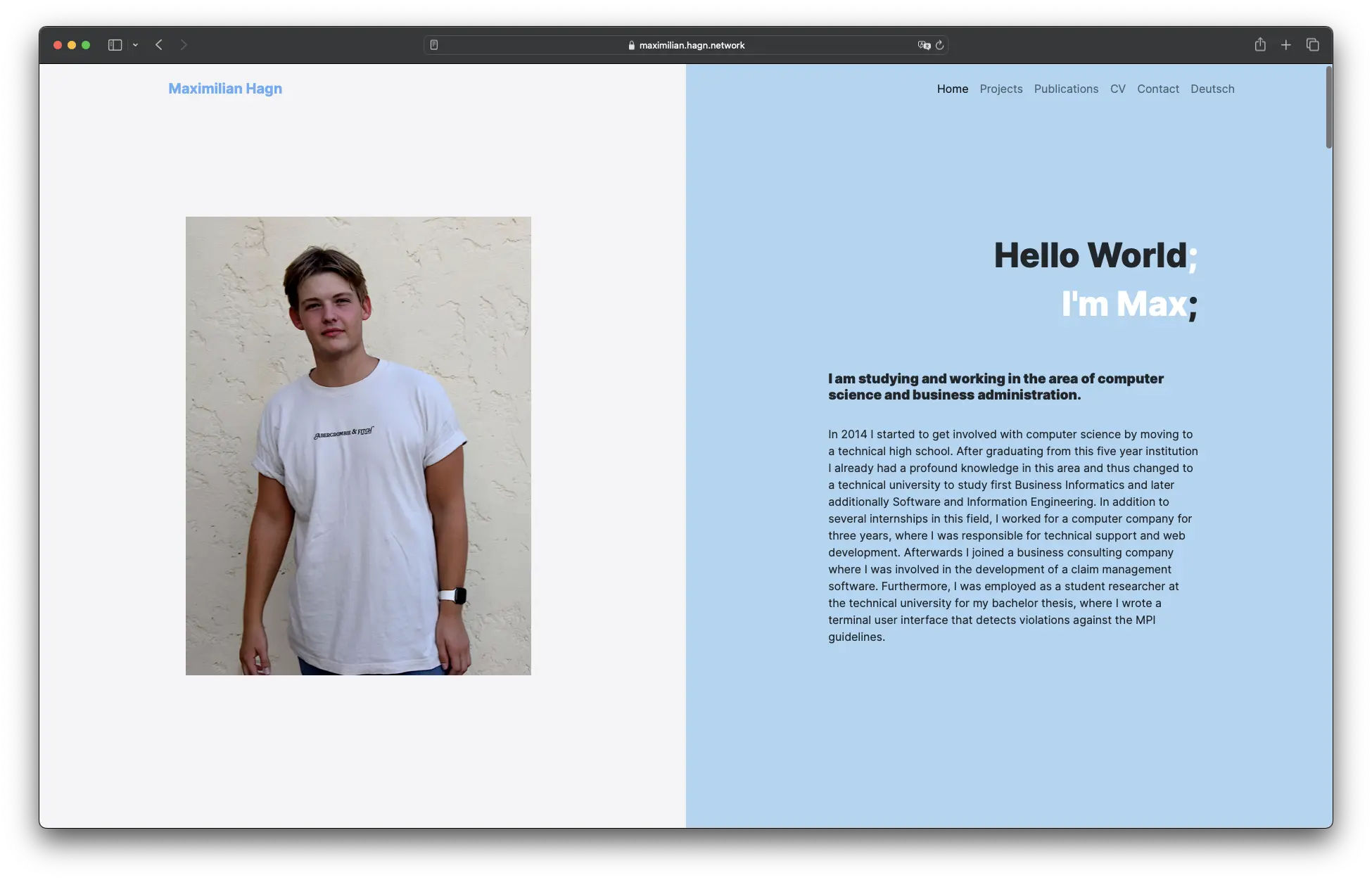Click the reload page icon
The image size is (1372, 880).
point(939,45)
